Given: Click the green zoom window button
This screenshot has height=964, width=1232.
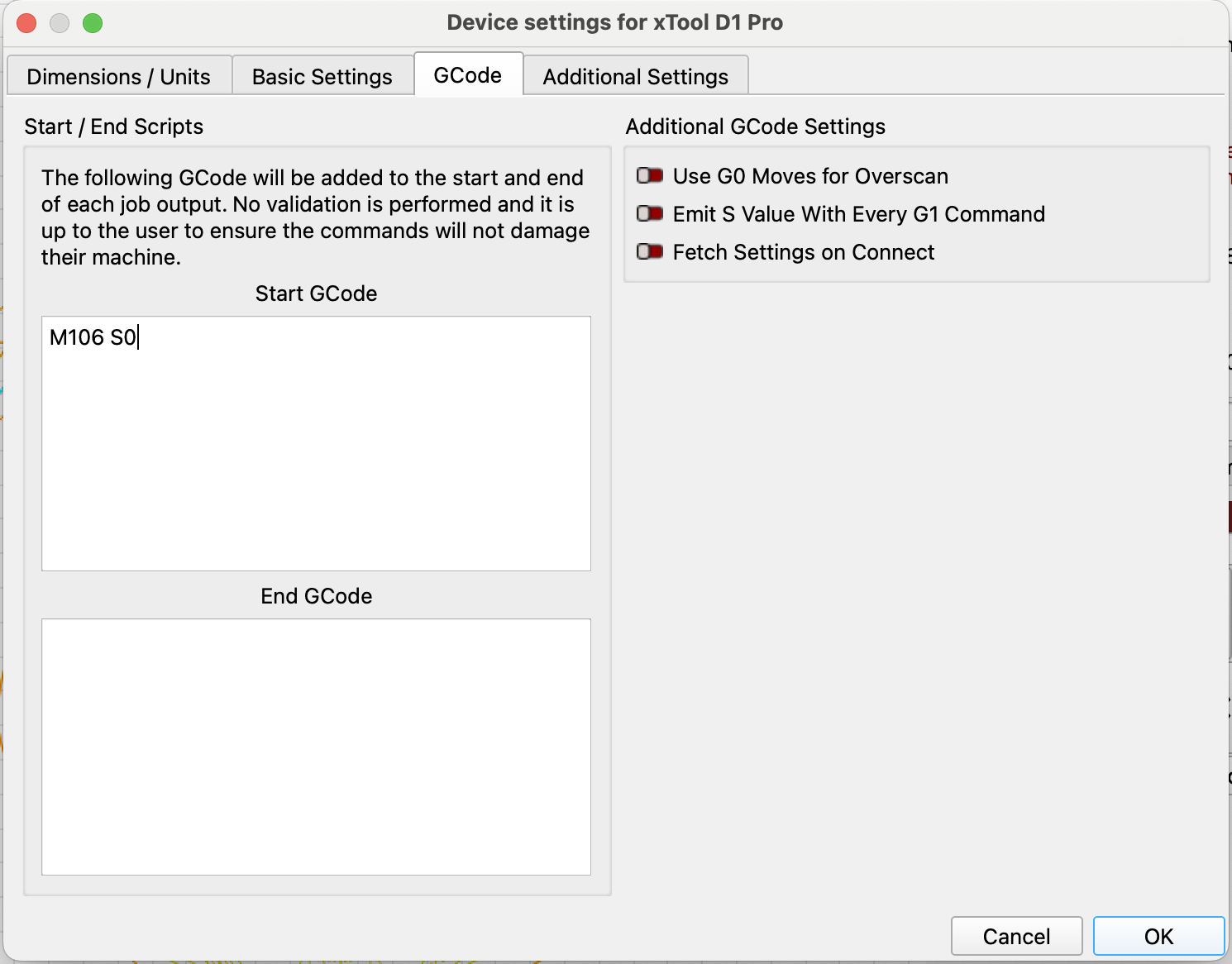Looking at the screenshot, I should tap(93, 22).
